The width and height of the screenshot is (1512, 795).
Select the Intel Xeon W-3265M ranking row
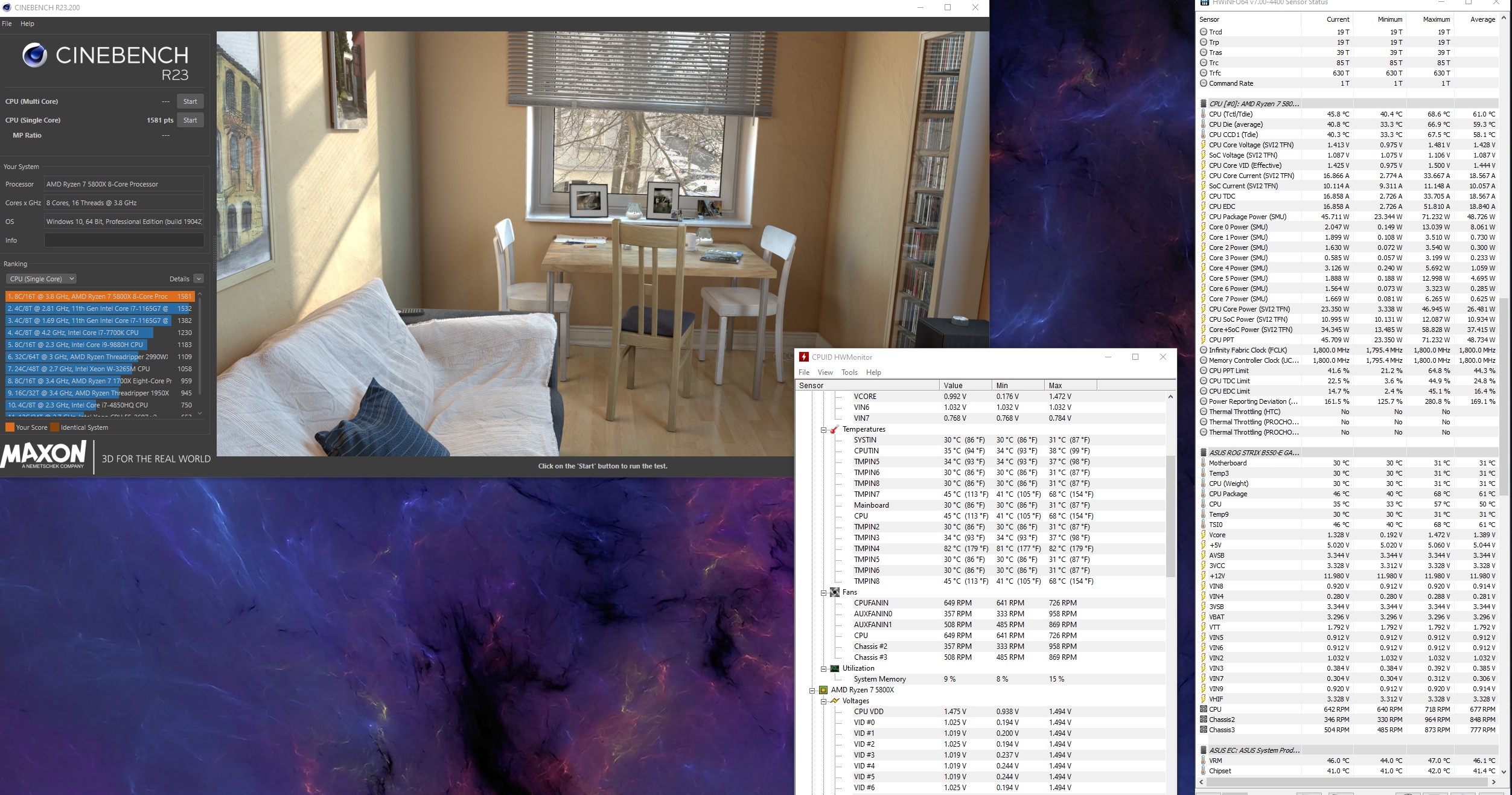[100, 369]
